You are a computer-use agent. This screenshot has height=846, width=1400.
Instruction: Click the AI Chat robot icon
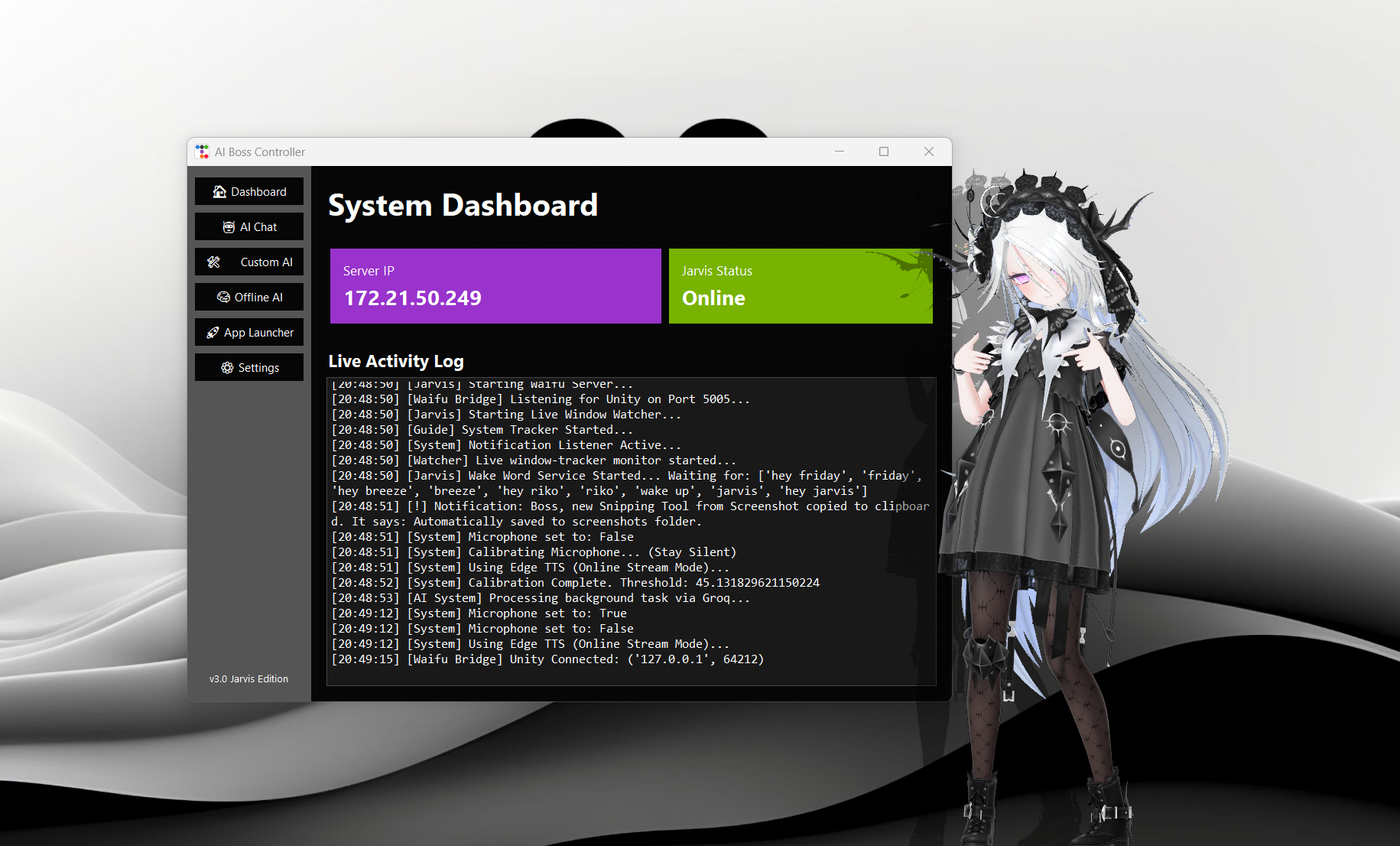pyautogui.click(x=229, y=227)
